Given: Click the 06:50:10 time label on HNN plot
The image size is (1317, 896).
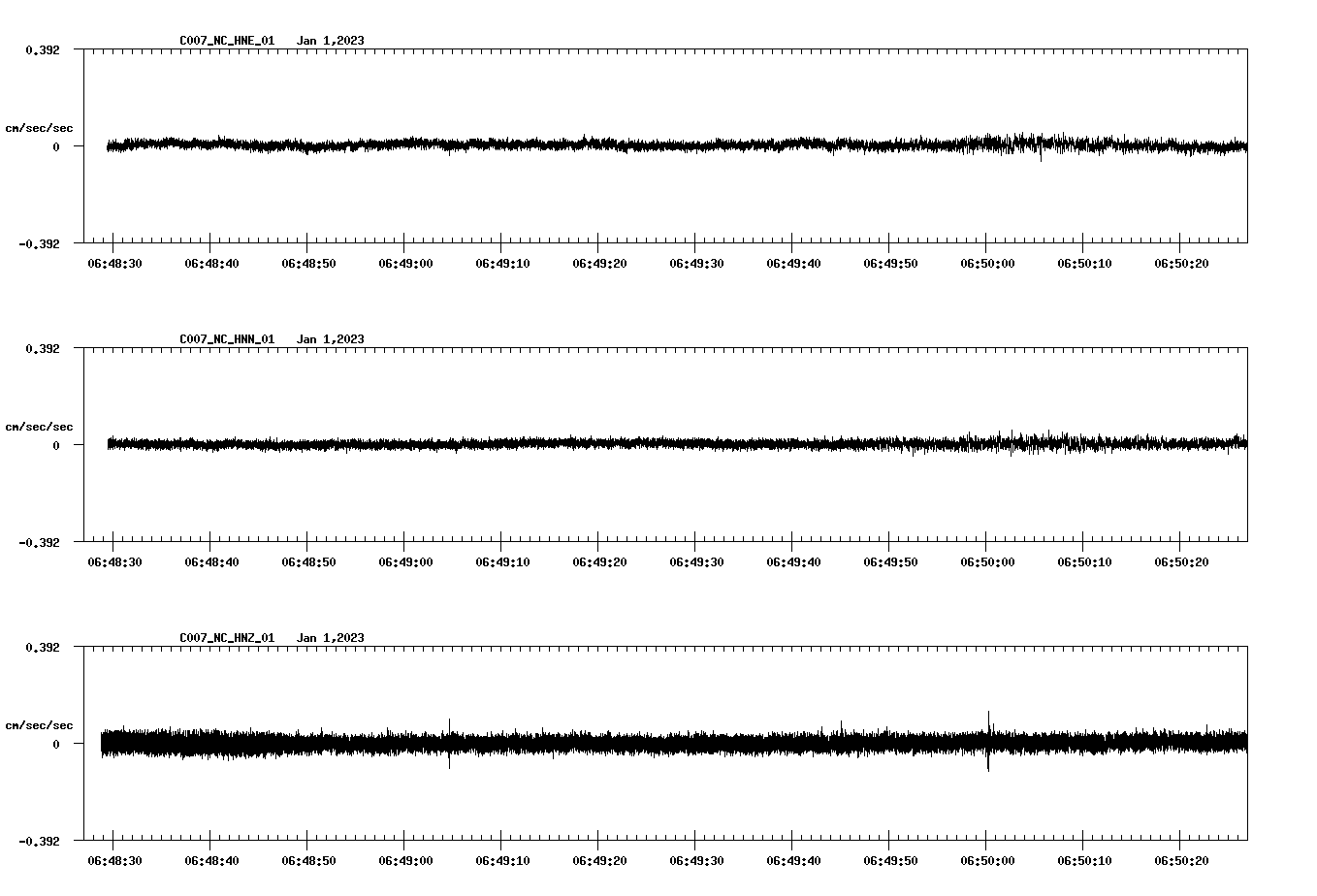Looking at the screenshot, I should (1084, 562).
